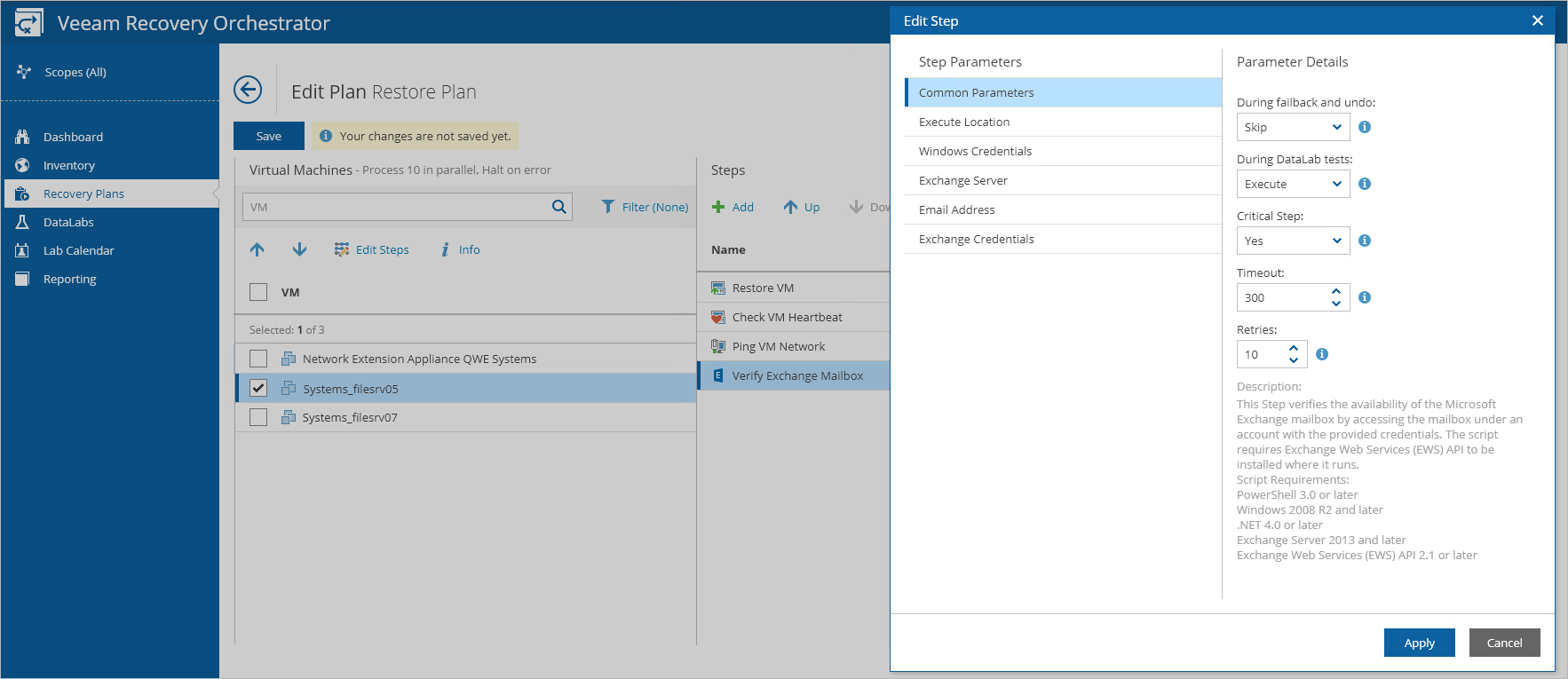Select the Verify Exchange Mailbox step
The height and width of the screenshot is (679, 1568).
(794, 375)
